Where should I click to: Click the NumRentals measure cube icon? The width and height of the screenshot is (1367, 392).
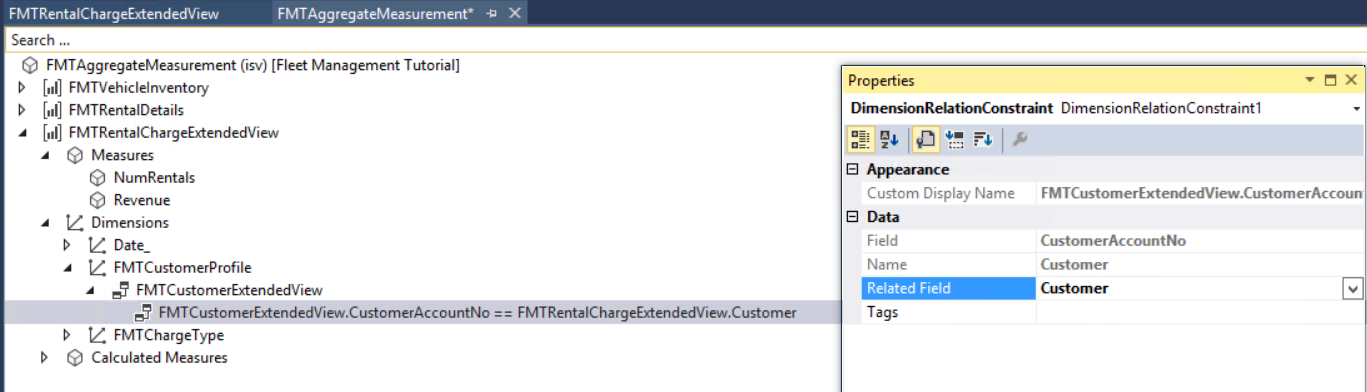97,178
